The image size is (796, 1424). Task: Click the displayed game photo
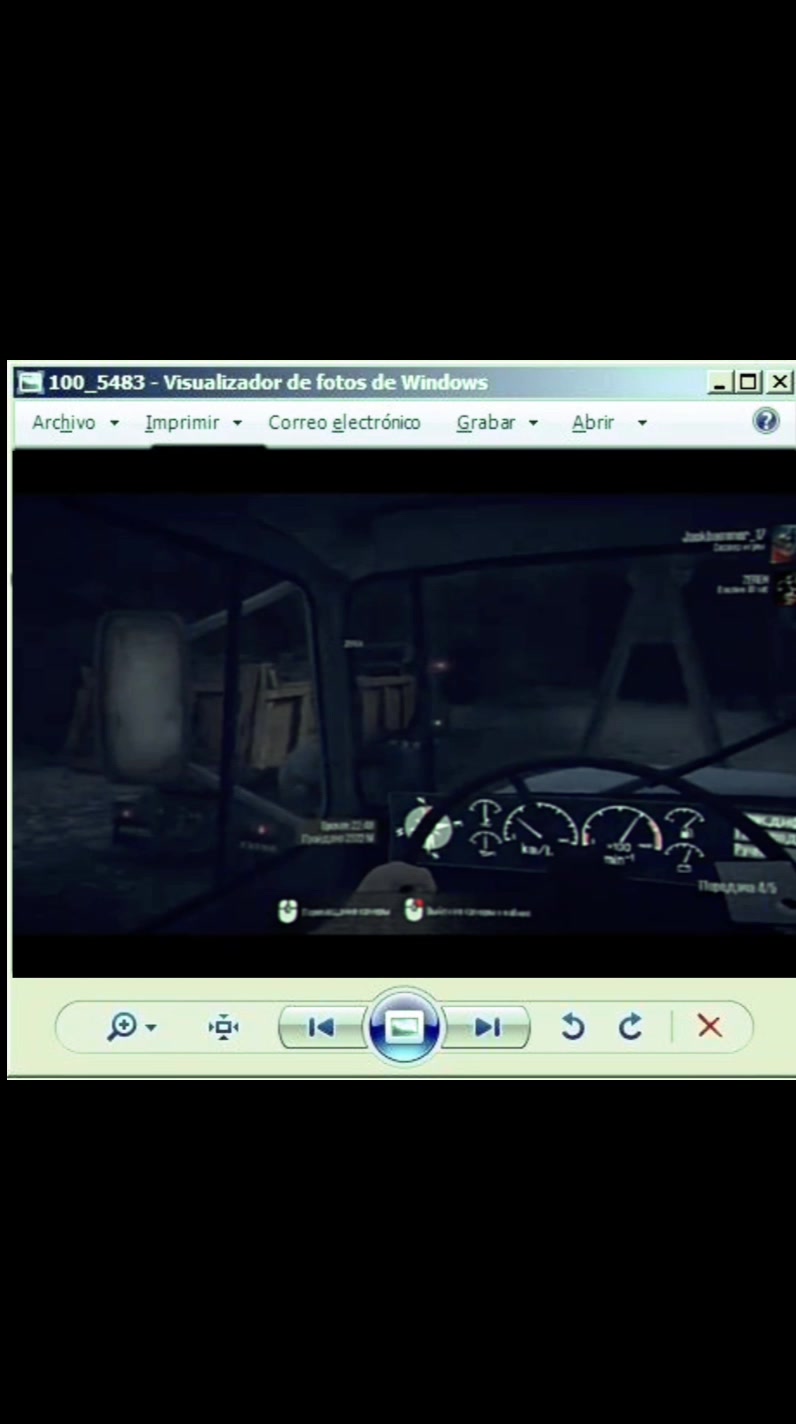404,713
